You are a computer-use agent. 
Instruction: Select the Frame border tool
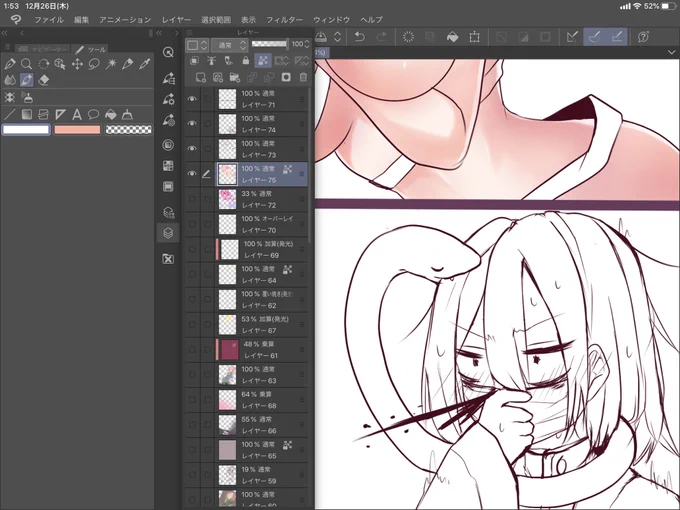pyautogui.click(x=43, y=114)
